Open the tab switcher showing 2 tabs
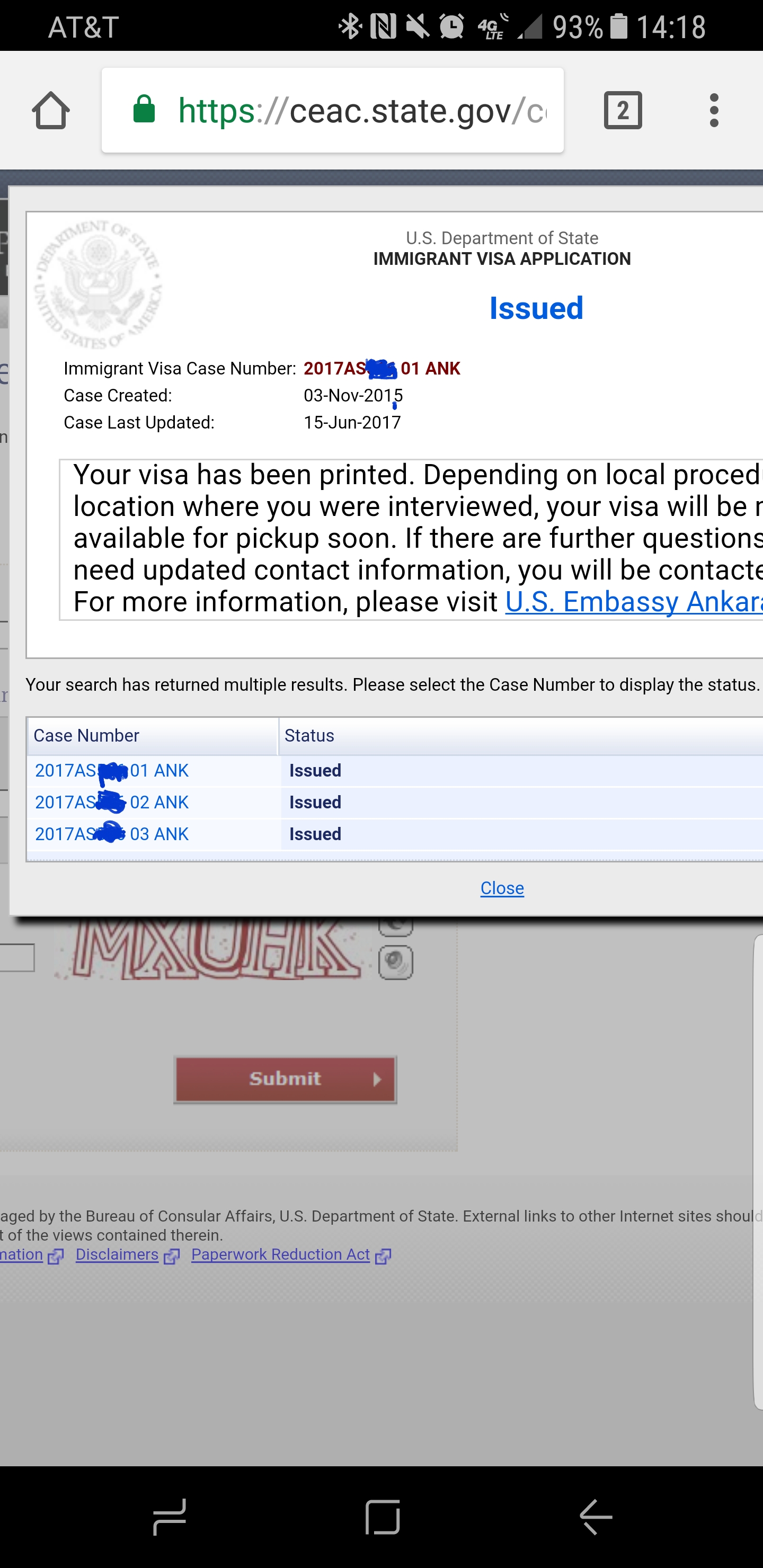The image size is (763, 1568). click(623, 110)
